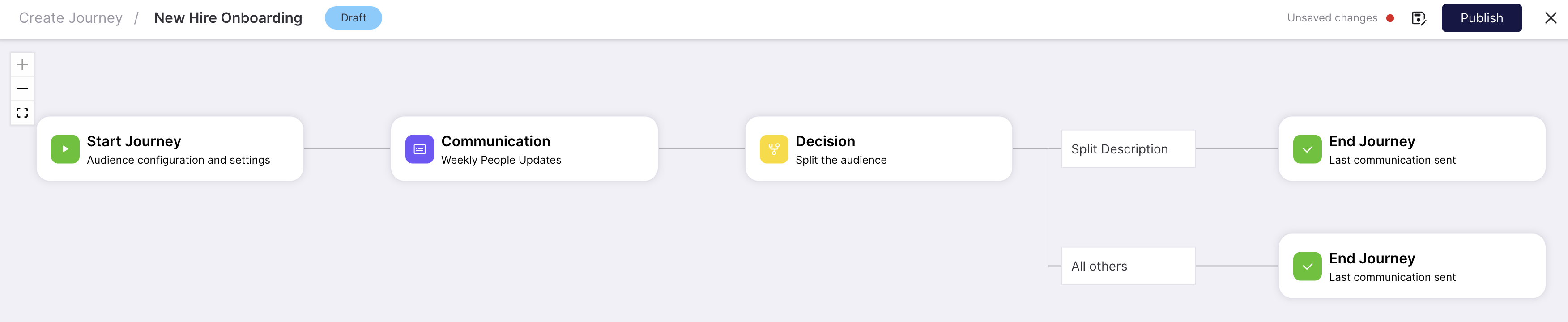Close the journey editor with X
This screenshot has width=1568, height=322.
[x=1551, y=18]
